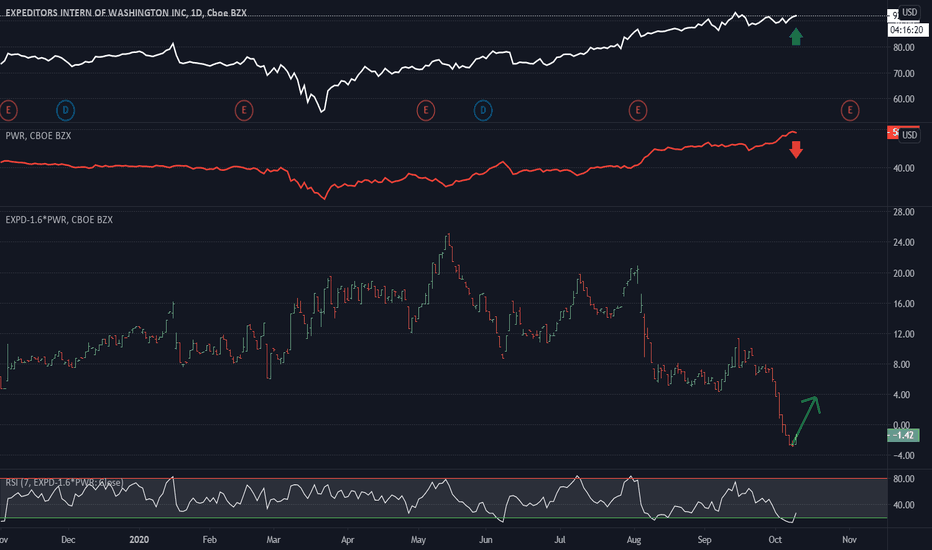Click 80.00 on the EXPD price scale
Image resolution: width=932 pixels, height=550 pixels.
tap(903, 47)
